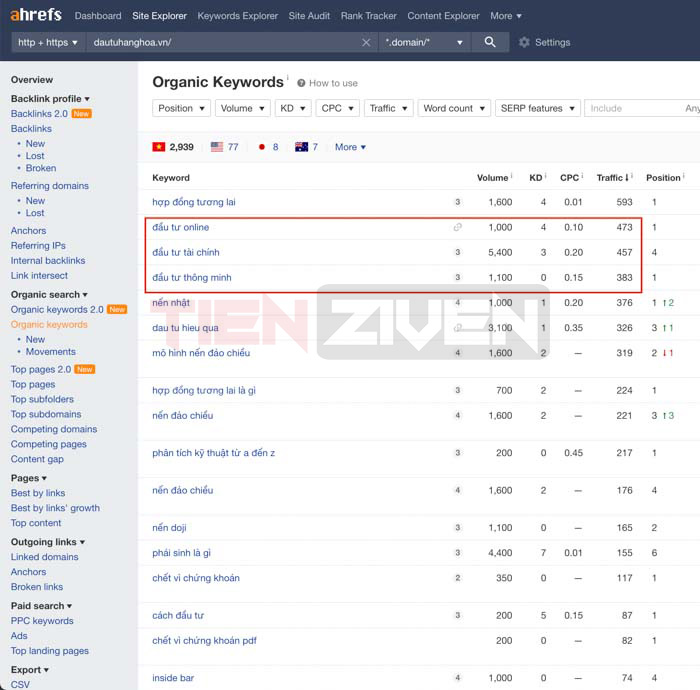Open the KD filter dropdown
Viewport: 700px width, 690px height.
(x=293, y=108)
